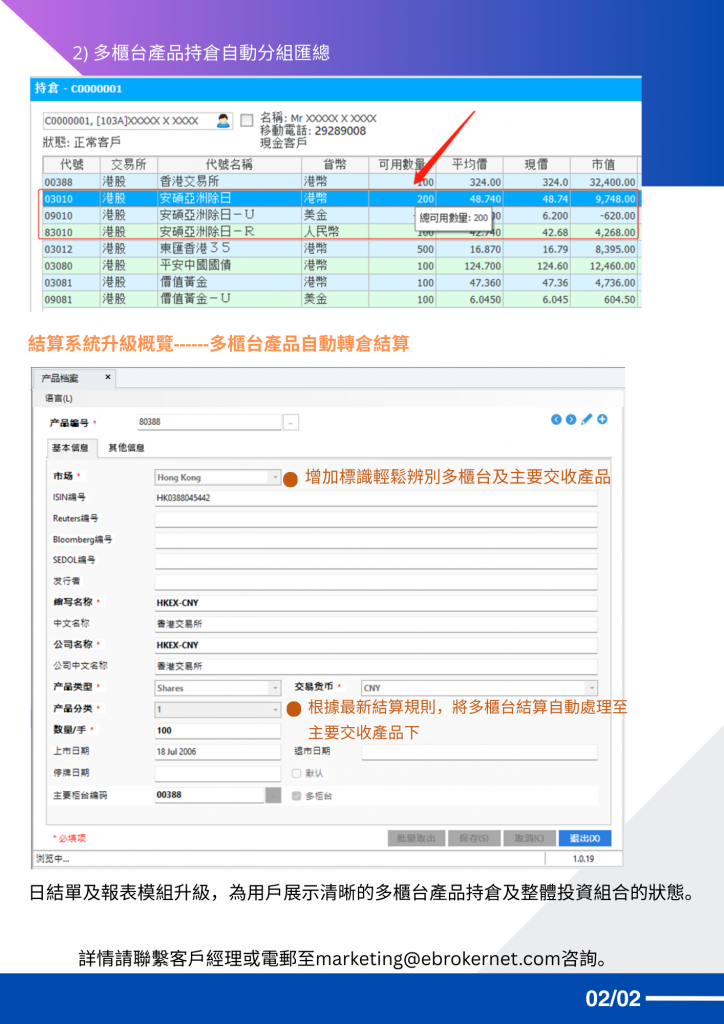Toggle the 默认 checkbox
Image resolution: width=724 pixels, height=1024 pixels.
(296, 773)
